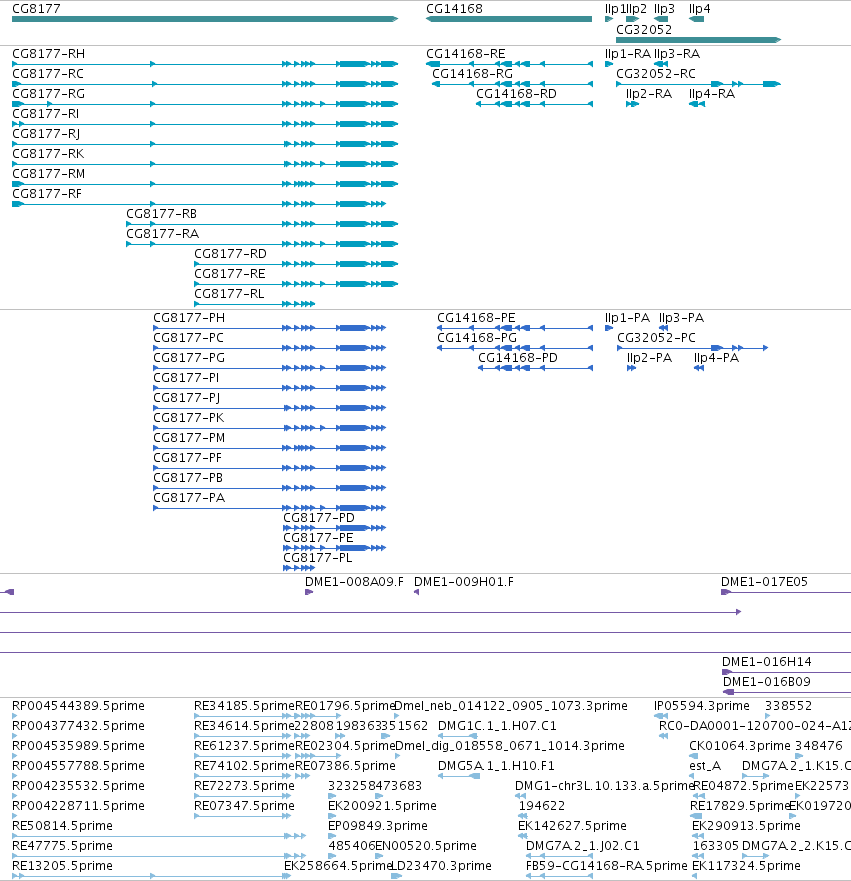The image size is (851, 881).
Task: Select transcript CG8177-RJ label
Action: (x=46, y=134)
